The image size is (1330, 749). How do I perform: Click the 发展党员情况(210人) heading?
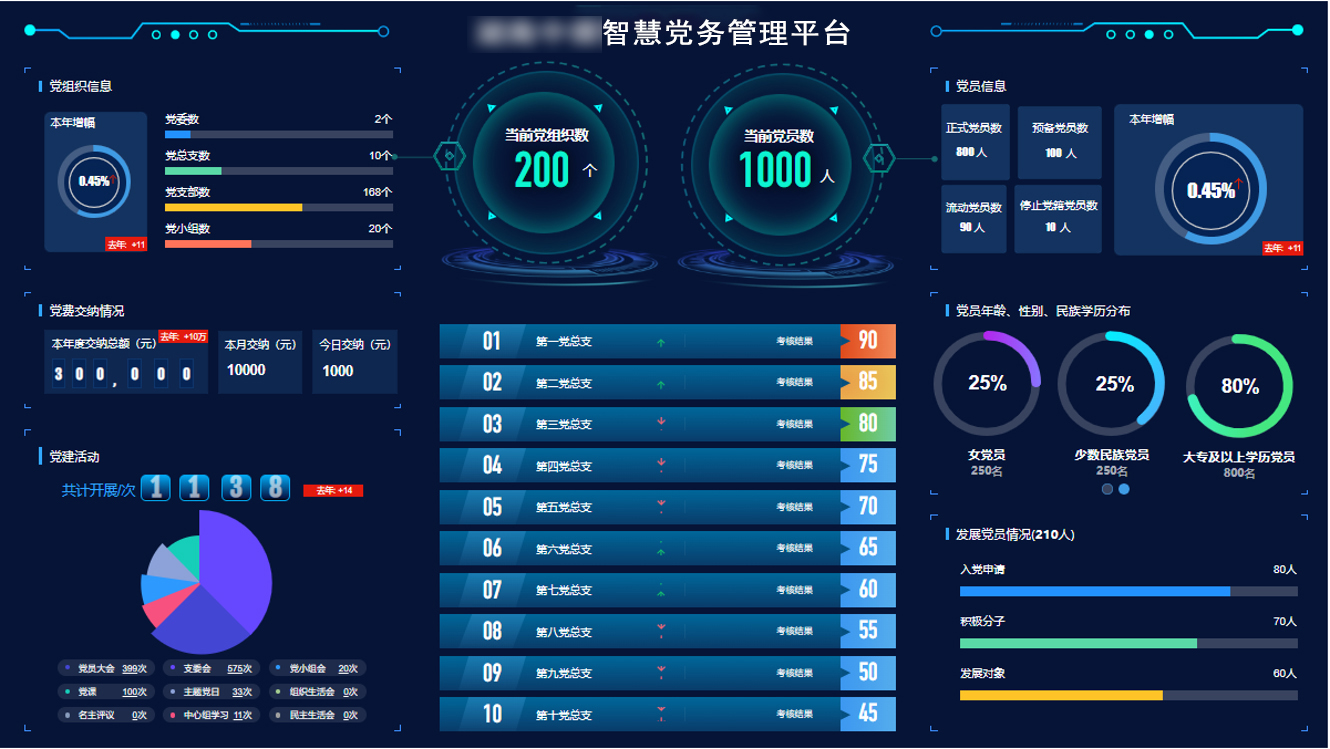1016,535
